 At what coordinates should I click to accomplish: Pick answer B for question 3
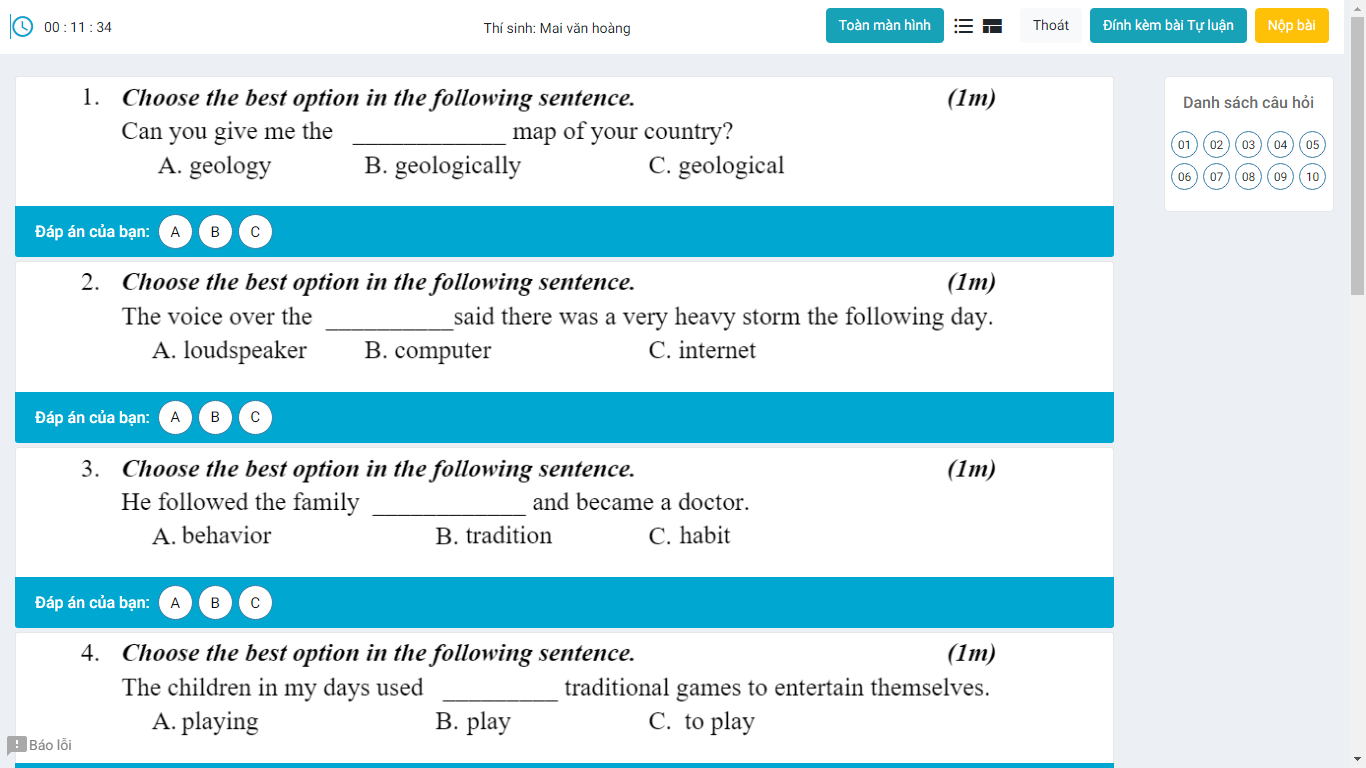tap(215, 602)
